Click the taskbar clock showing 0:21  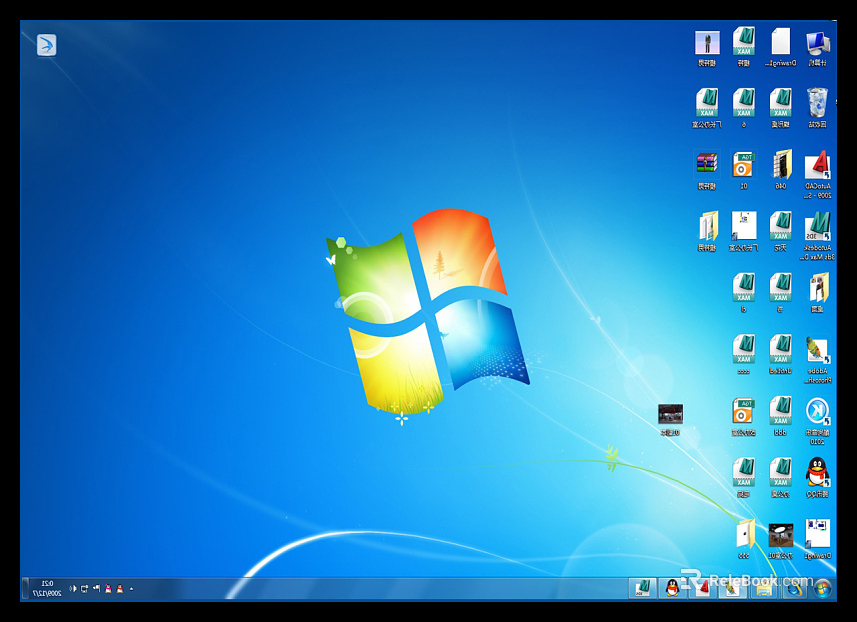(x=46, y=588)
